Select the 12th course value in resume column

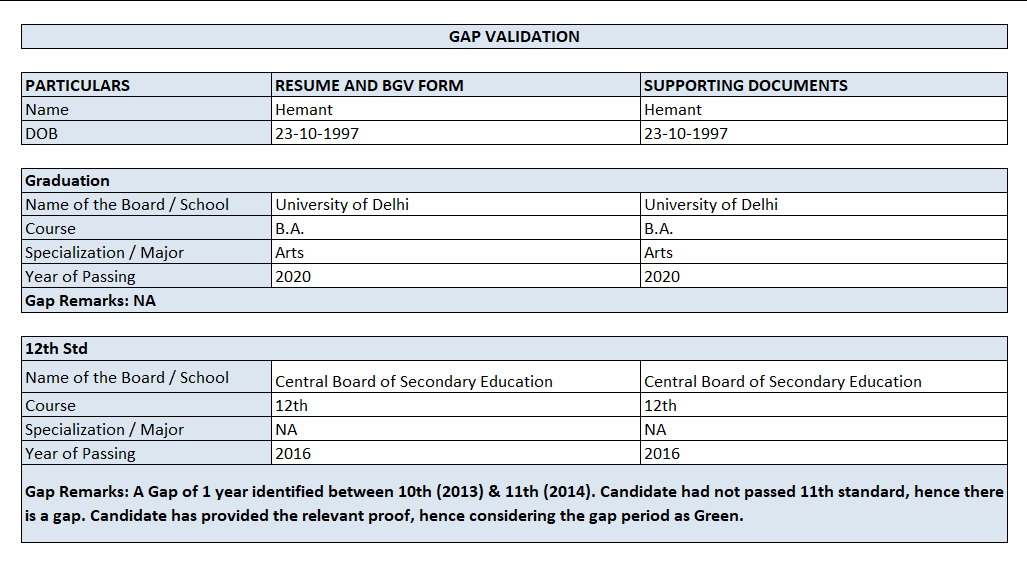pos(292,406)
